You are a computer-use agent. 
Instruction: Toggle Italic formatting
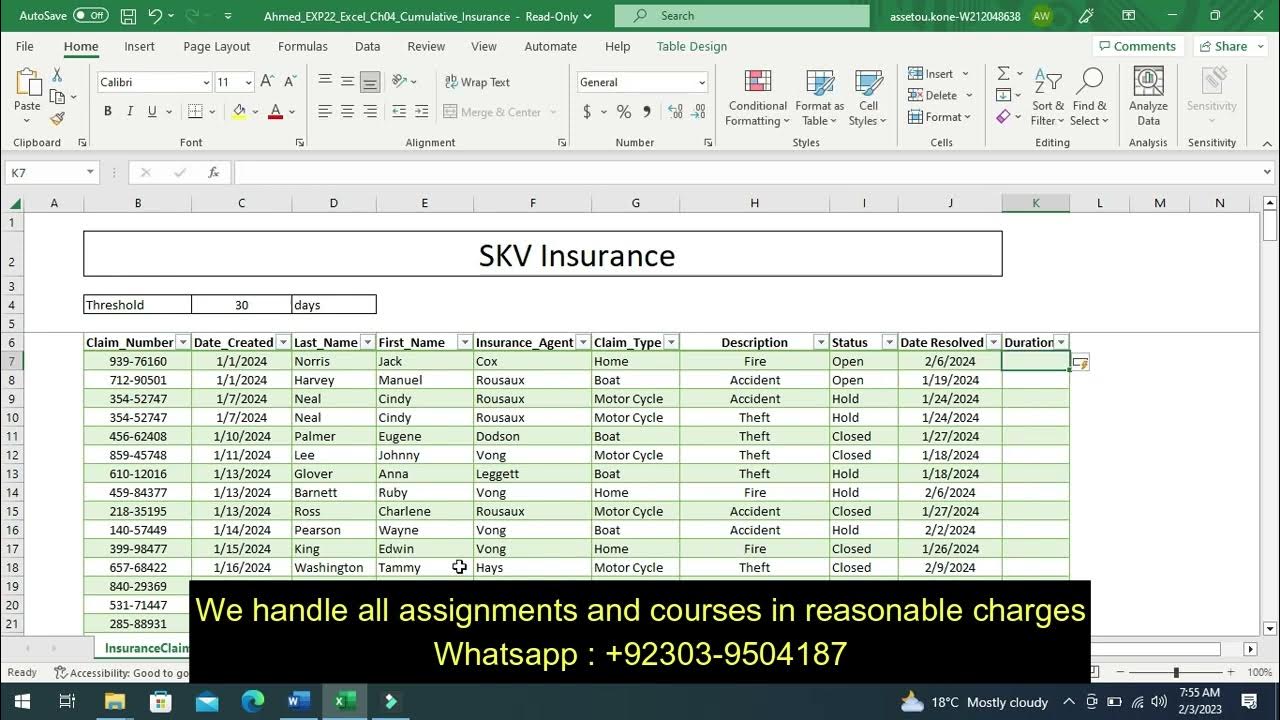[130, 112]
